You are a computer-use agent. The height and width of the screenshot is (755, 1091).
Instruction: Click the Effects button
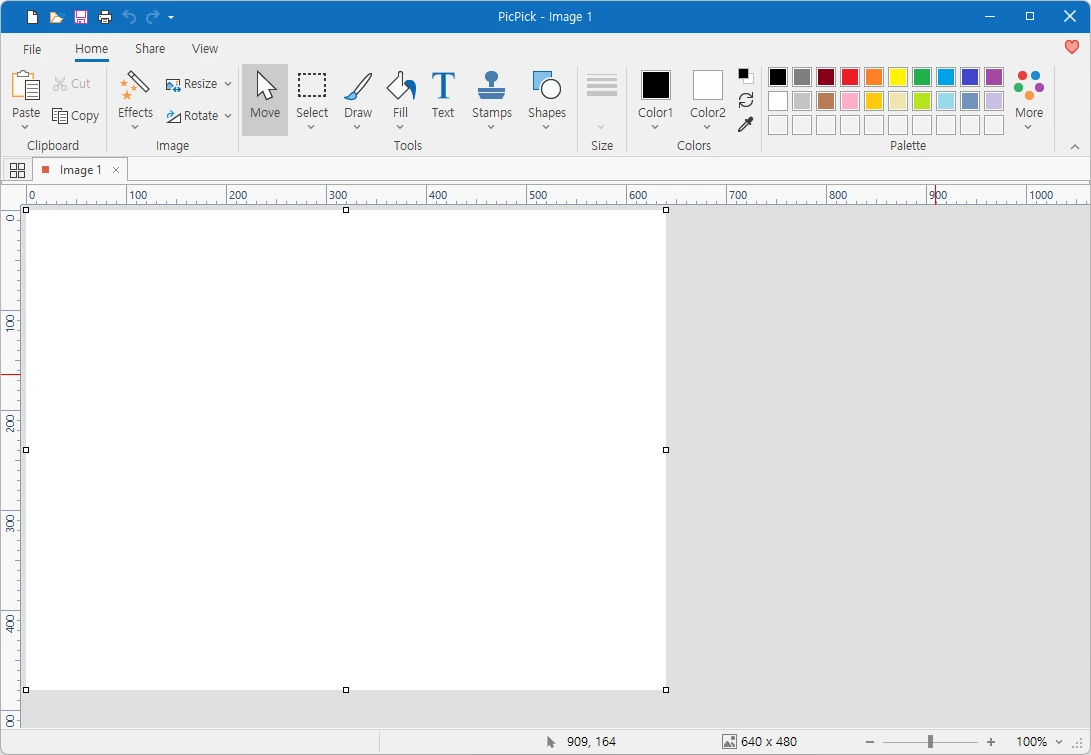tap(134, 98)
